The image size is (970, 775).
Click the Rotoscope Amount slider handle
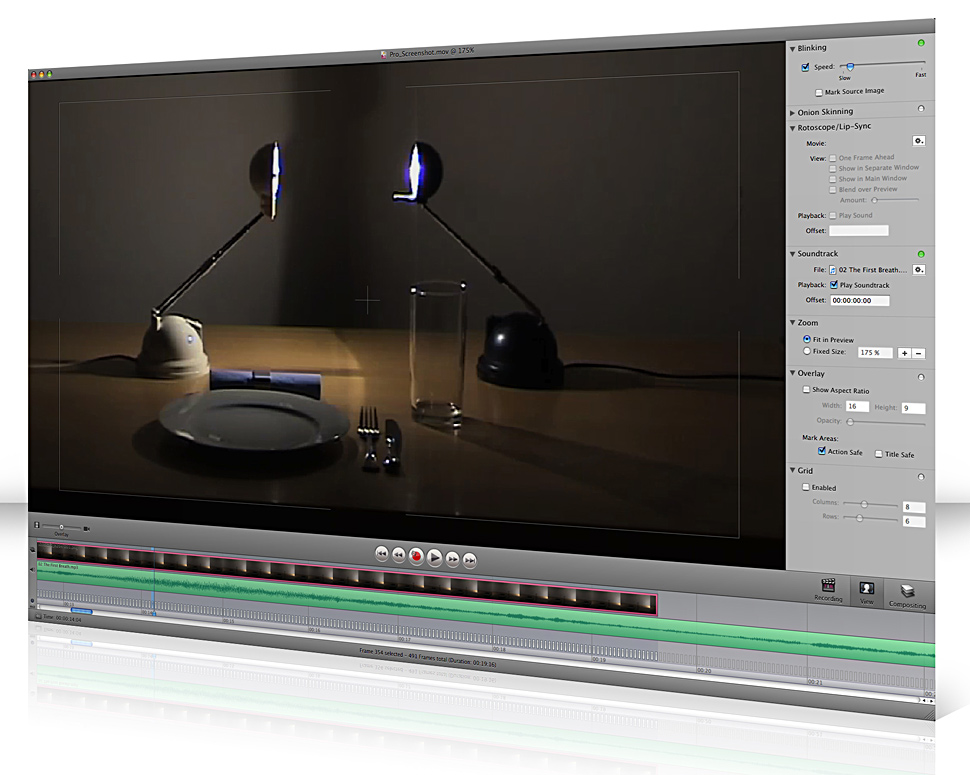pyautogui.click(x=874, y=200)
